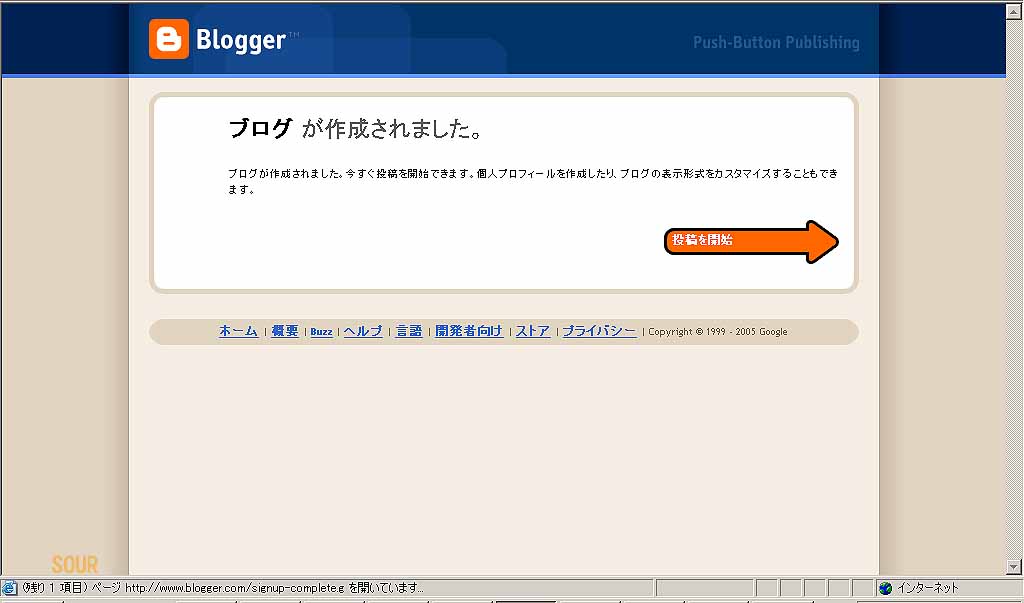Open the 概要 footer link
Screen dimensions: 1024x603
[x=285, y=331]
